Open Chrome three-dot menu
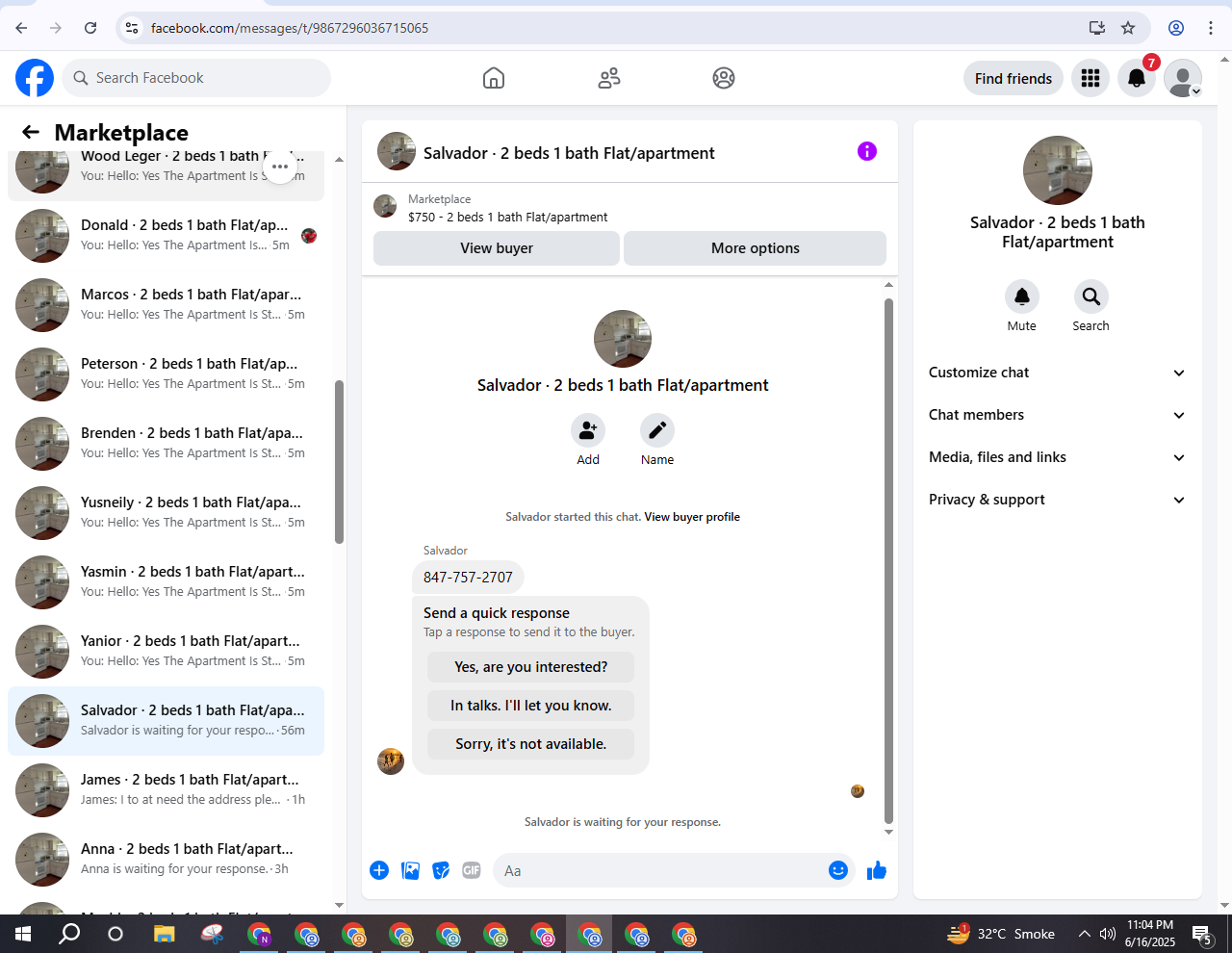1232x953 pixels. point(1211,28)
